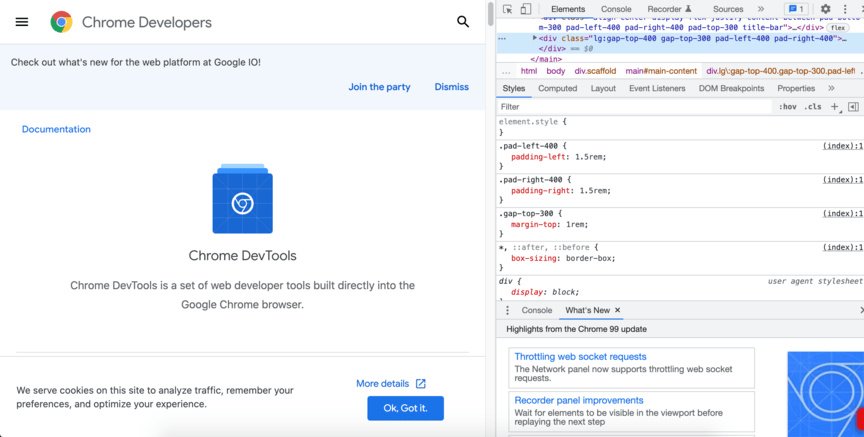Viewport: 864px width, 437px height.
Task: Open the Recorder panel tab
Action: [x=669, y=9]
